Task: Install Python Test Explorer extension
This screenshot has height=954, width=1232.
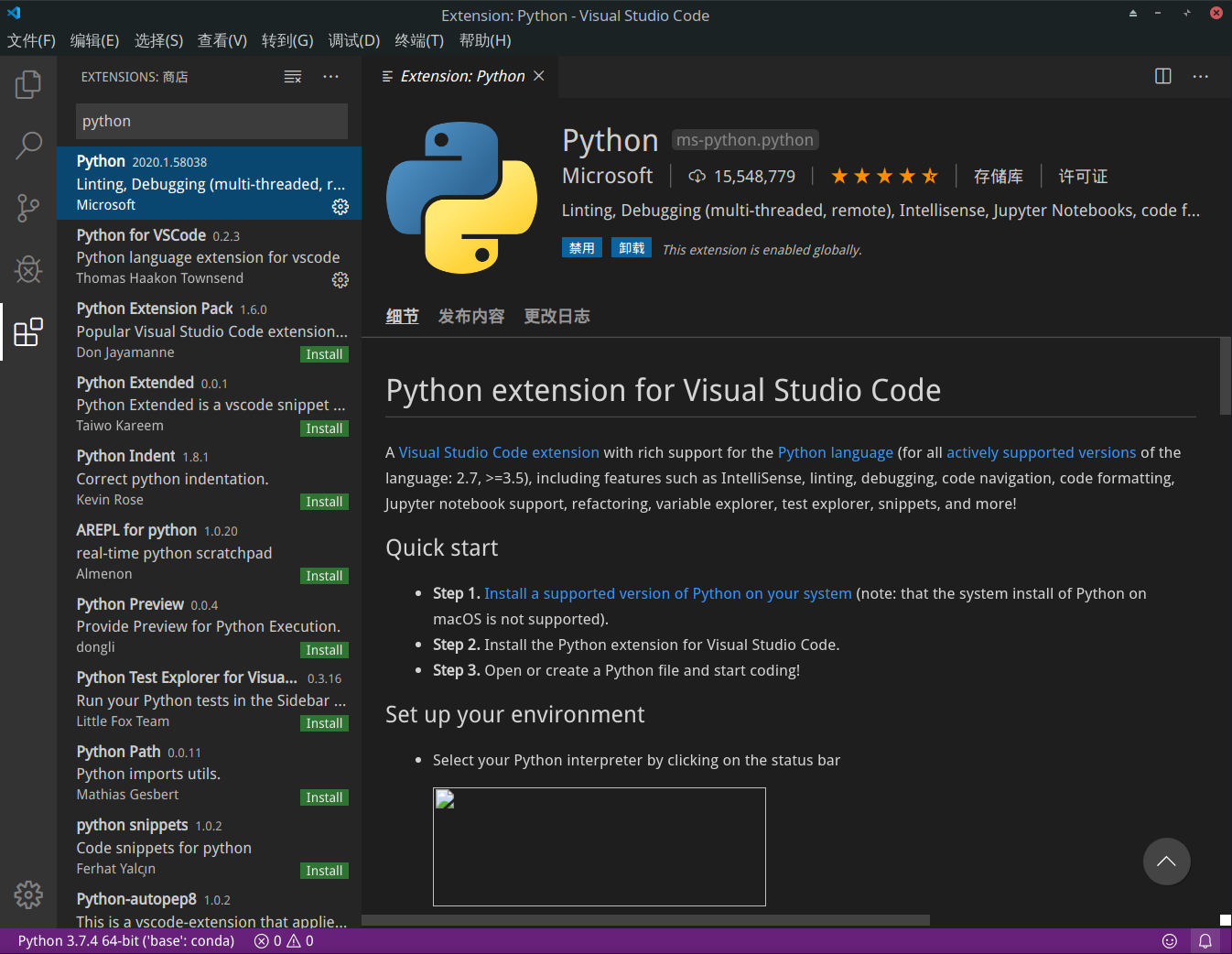Action: [324, 723]
